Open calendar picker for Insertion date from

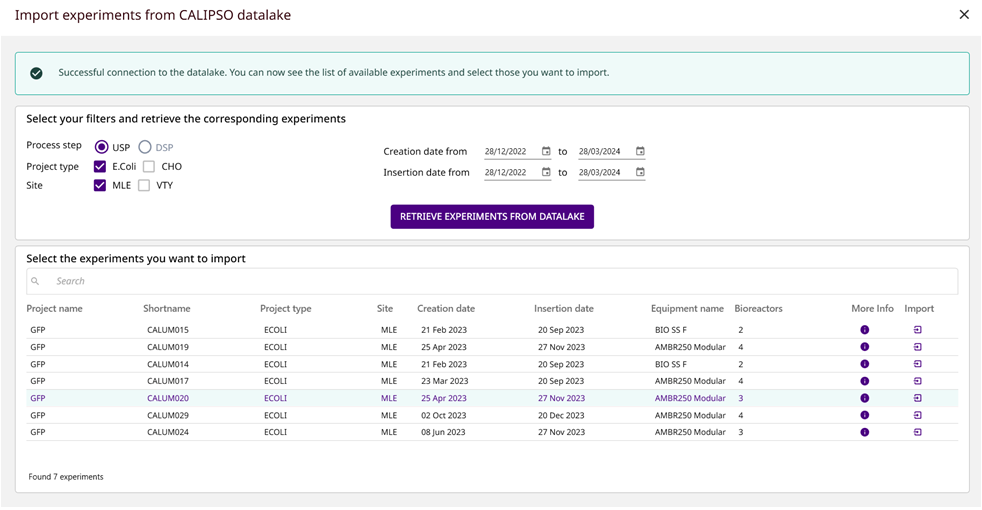[x=546, y=172]
